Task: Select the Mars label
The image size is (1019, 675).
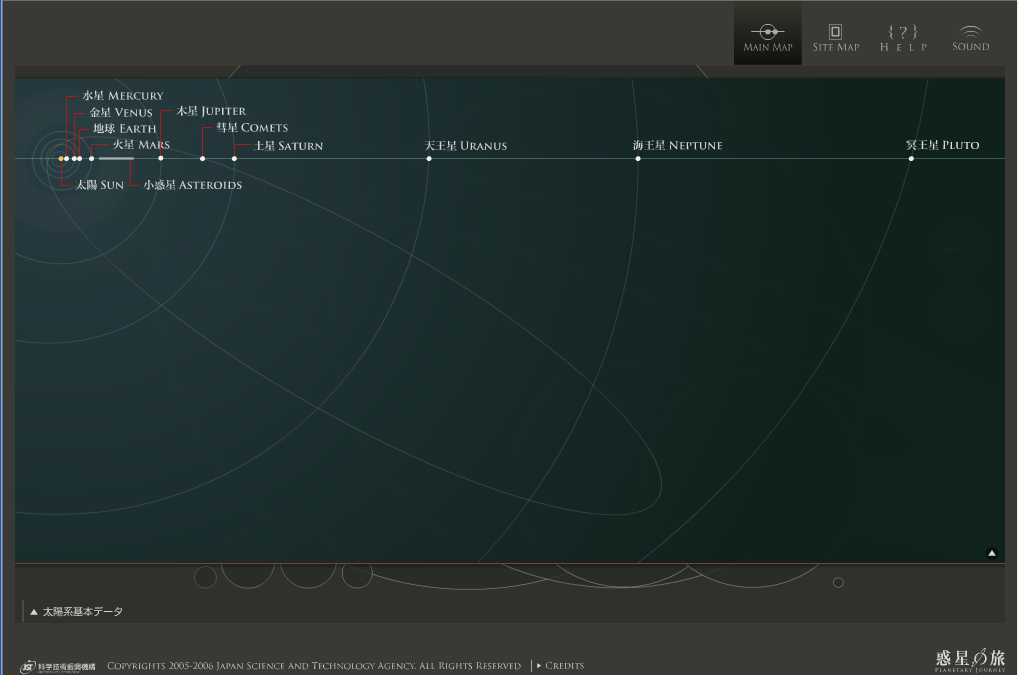Action: [141, 144]
